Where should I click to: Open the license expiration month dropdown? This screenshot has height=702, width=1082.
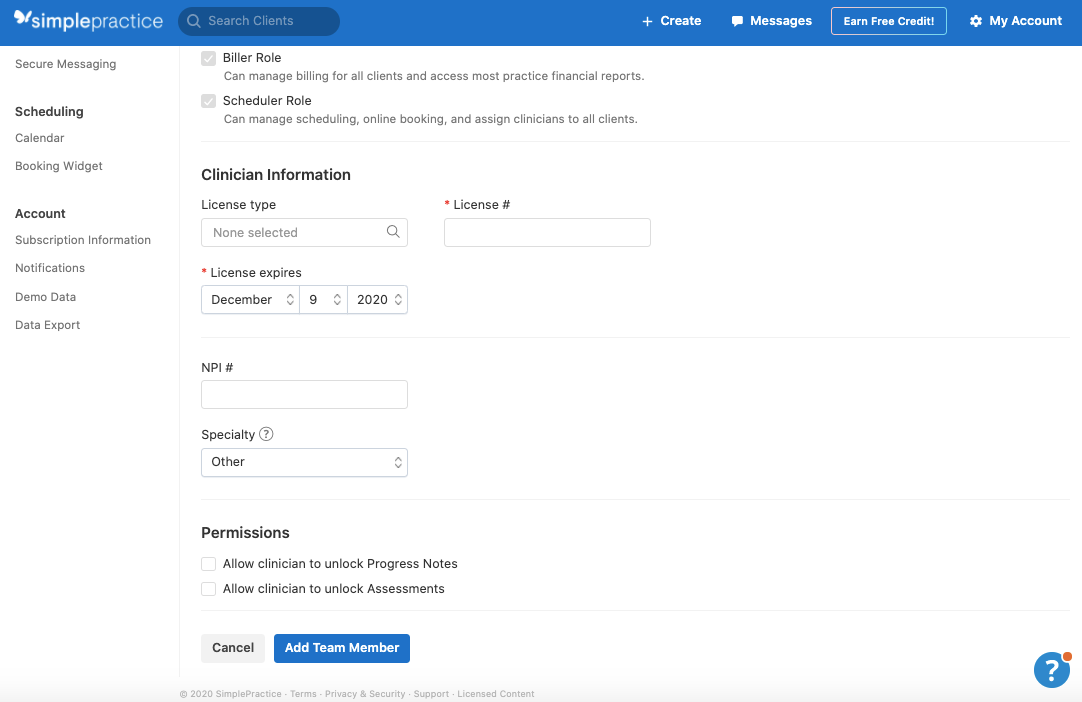(x=249, y=299)
